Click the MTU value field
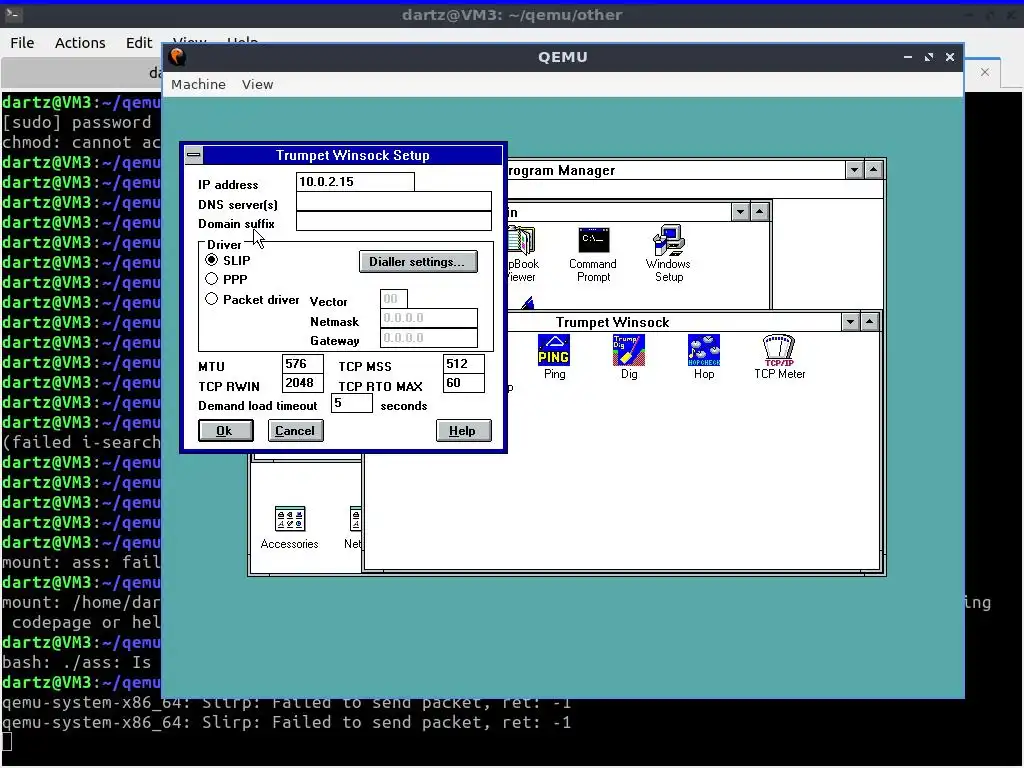Screen dimensions: 1024x768 coord(302,364)
